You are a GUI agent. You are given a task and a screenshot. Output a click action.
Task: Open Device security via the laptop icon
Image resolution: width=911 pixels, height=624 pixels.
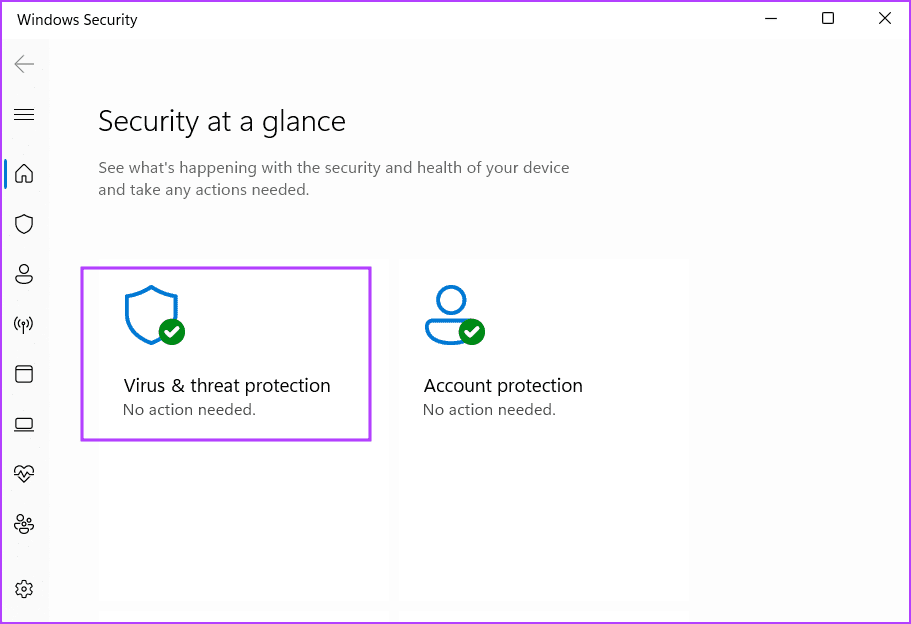pos(23,423)
